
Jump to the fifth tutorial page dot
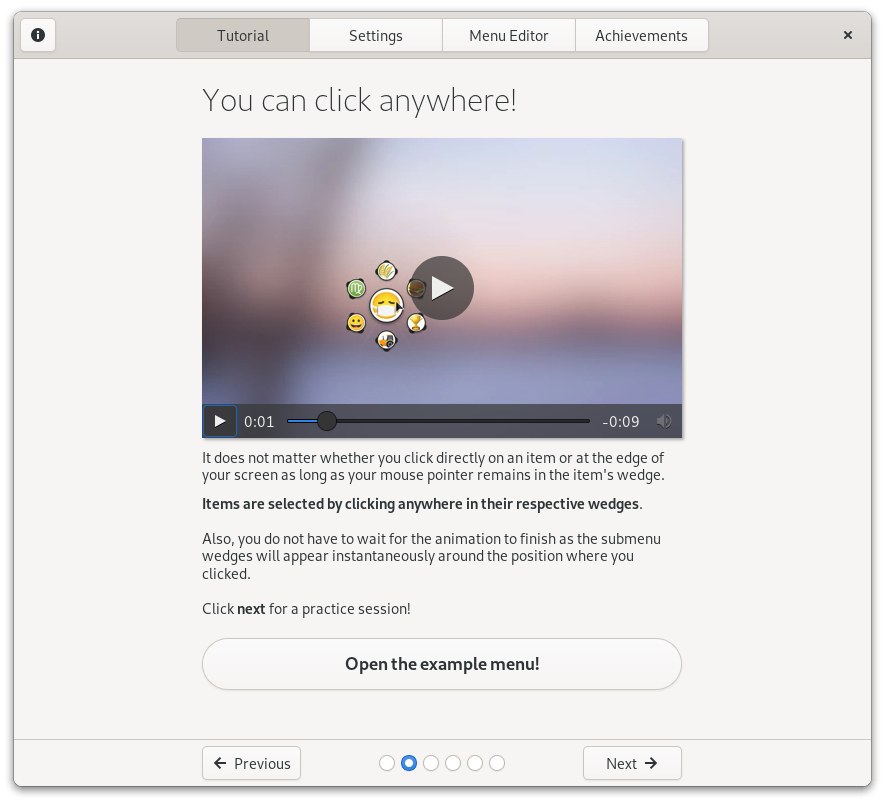pos(475,763)
